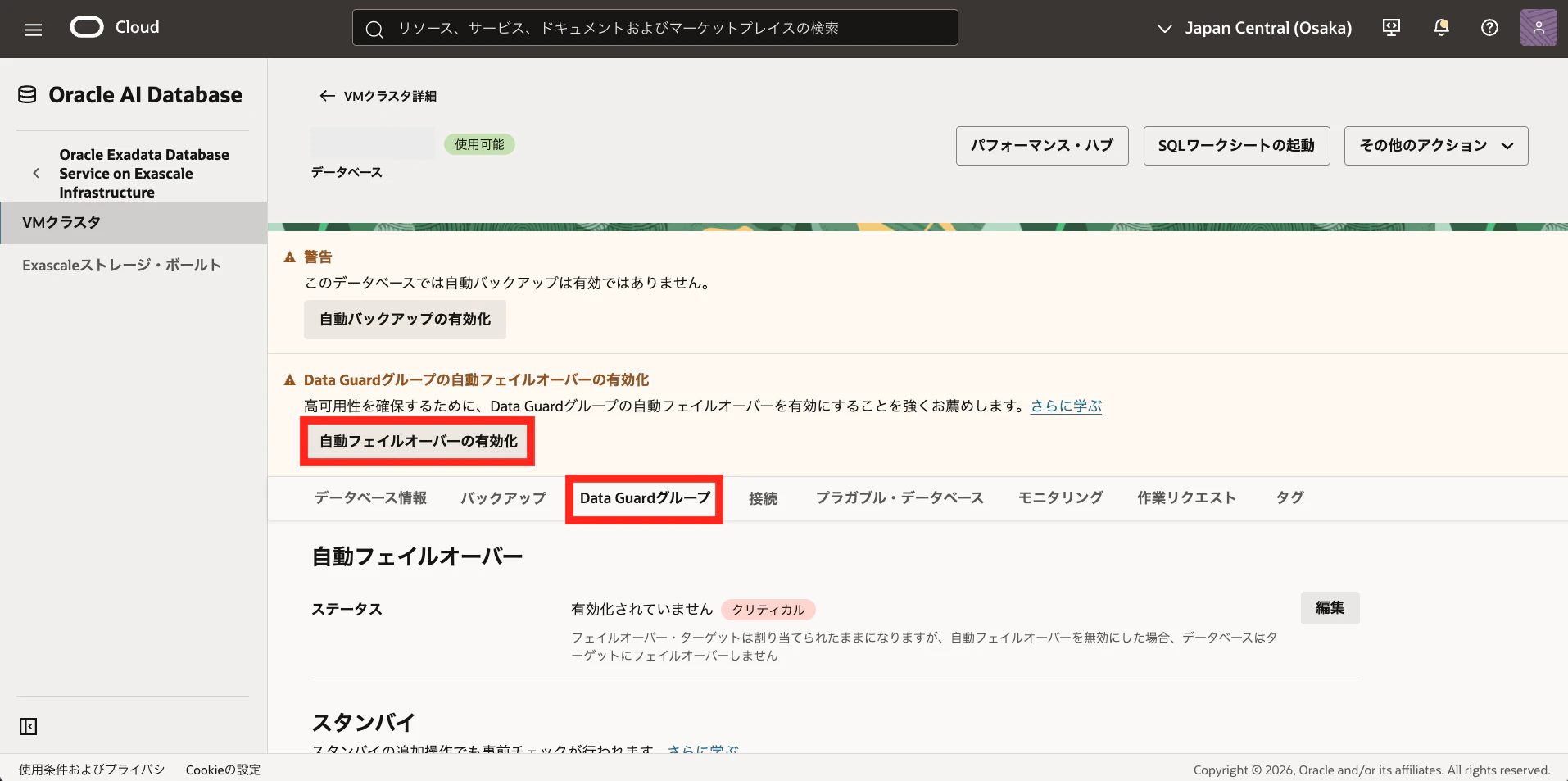
Task: Click the search magnifier icon
Action: pos(374,29)
